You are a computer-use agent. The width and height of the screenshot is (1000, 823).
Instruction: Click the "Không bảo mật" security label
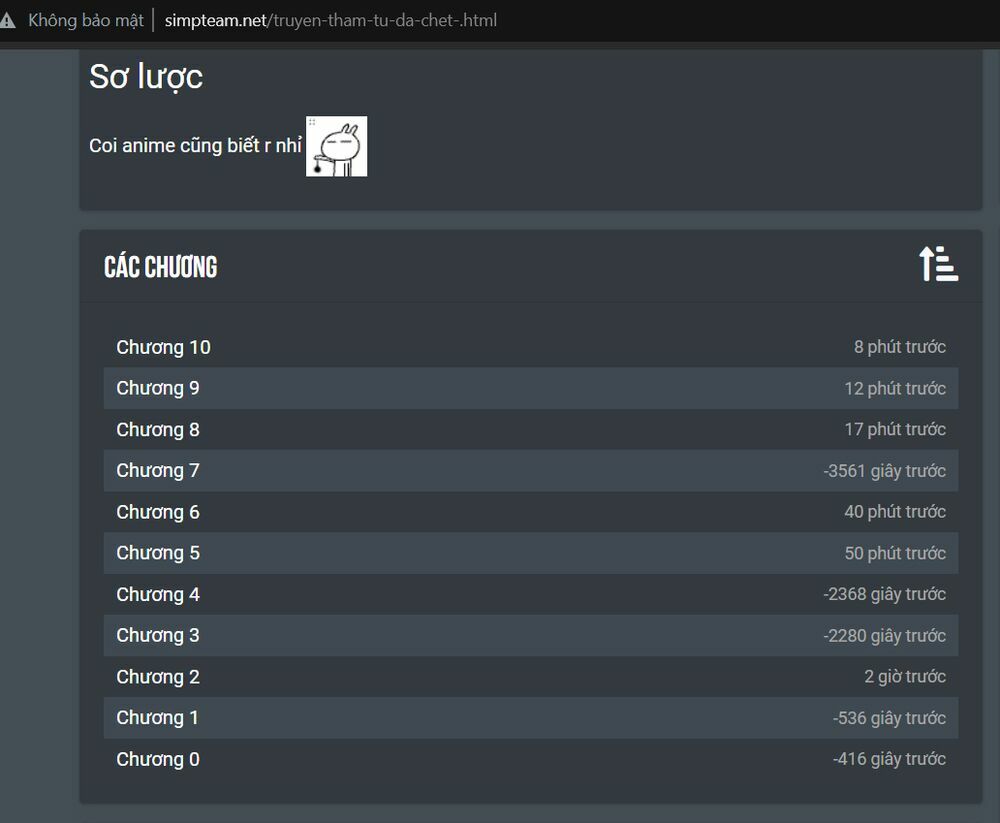pyautogui.click(x=86, y=20)
